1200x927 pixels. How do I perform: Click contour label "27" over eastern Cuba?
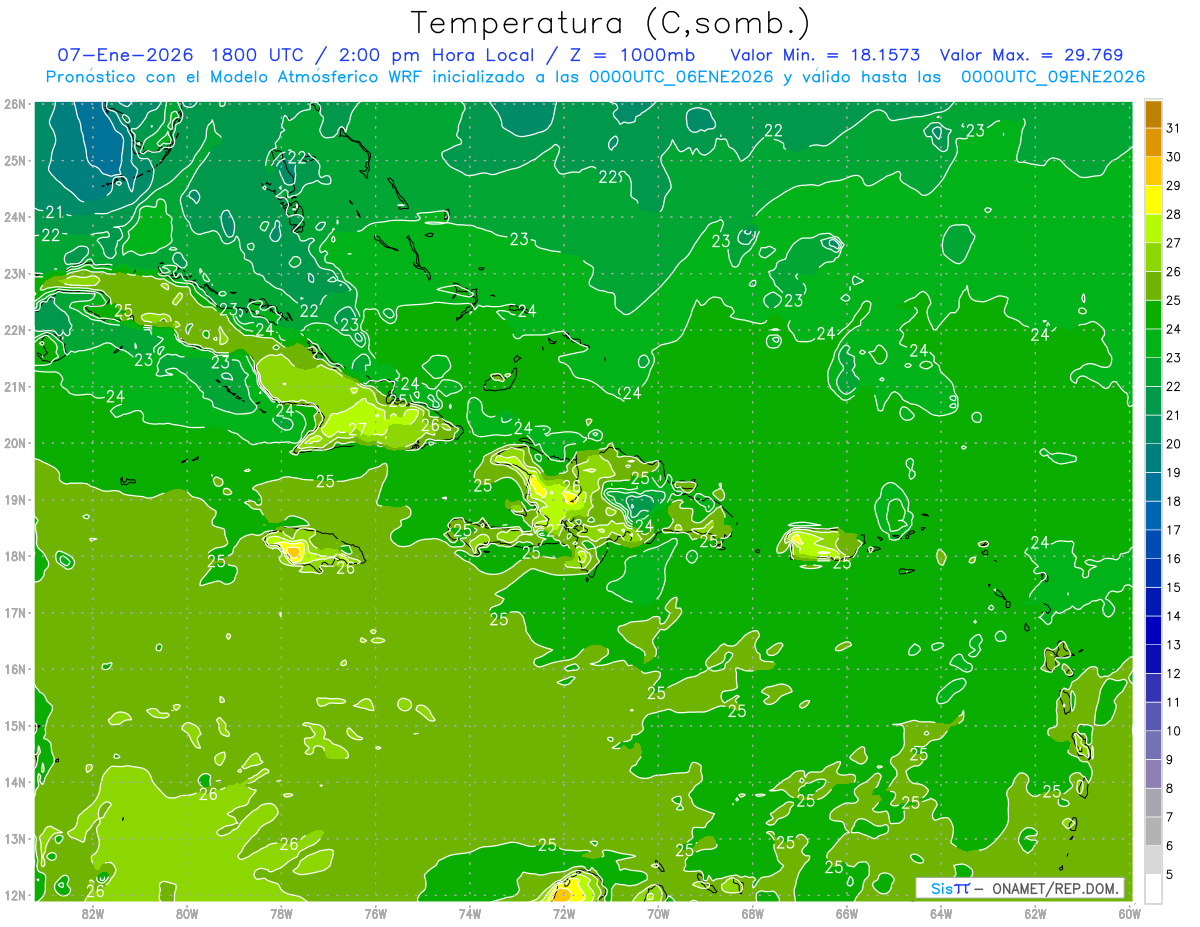tap(357, 429)
